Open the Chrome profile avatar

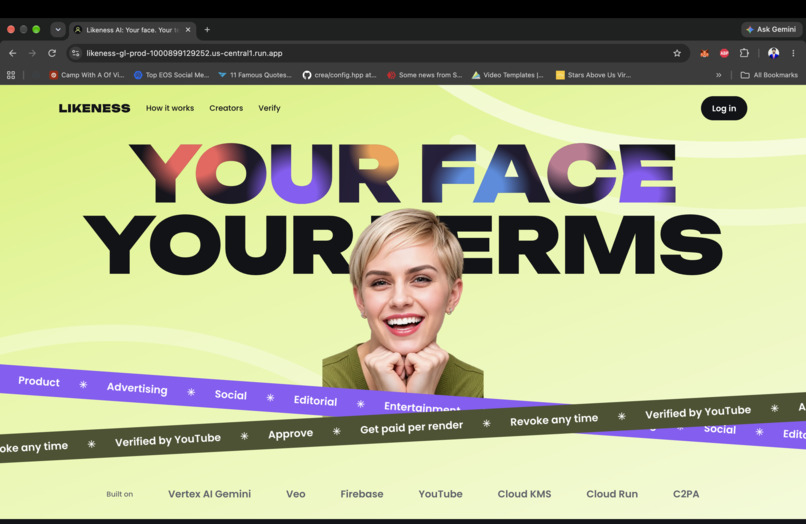773,53
